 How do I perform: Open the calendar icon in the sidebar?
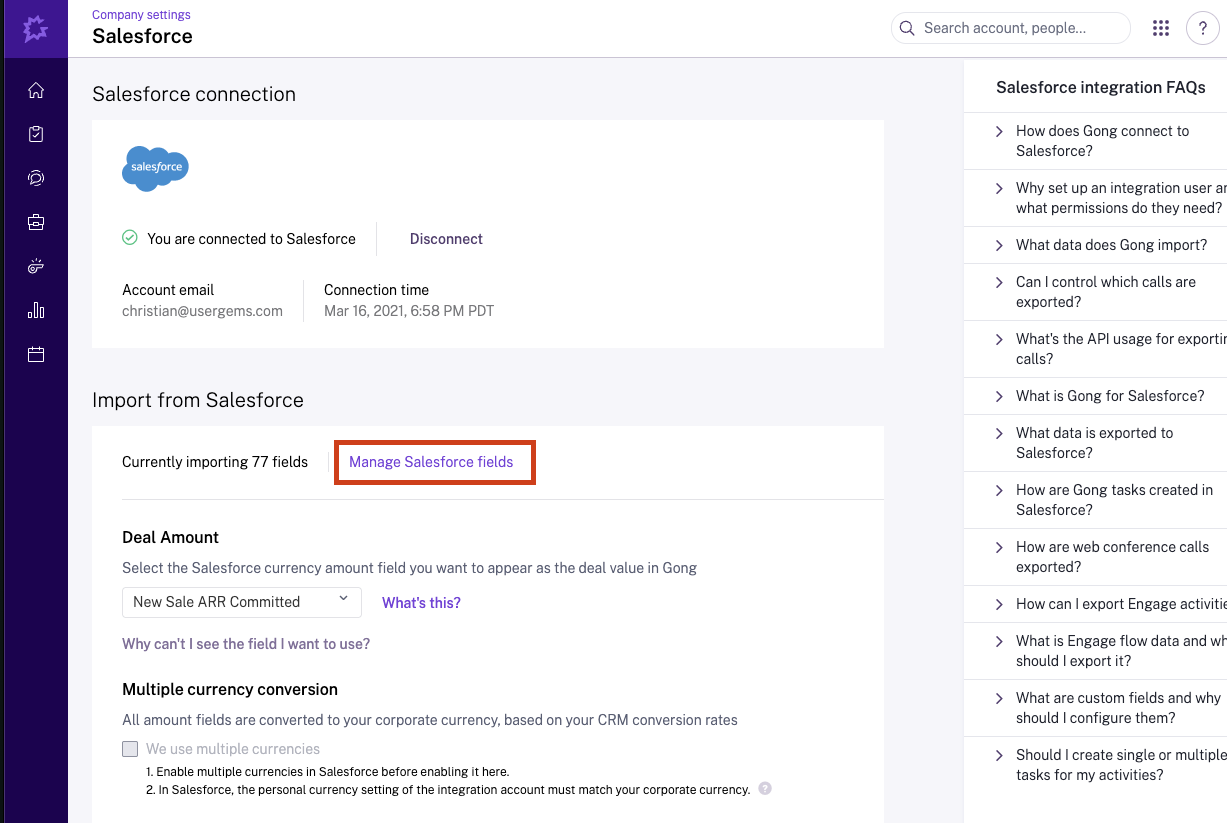pos(36,354)
